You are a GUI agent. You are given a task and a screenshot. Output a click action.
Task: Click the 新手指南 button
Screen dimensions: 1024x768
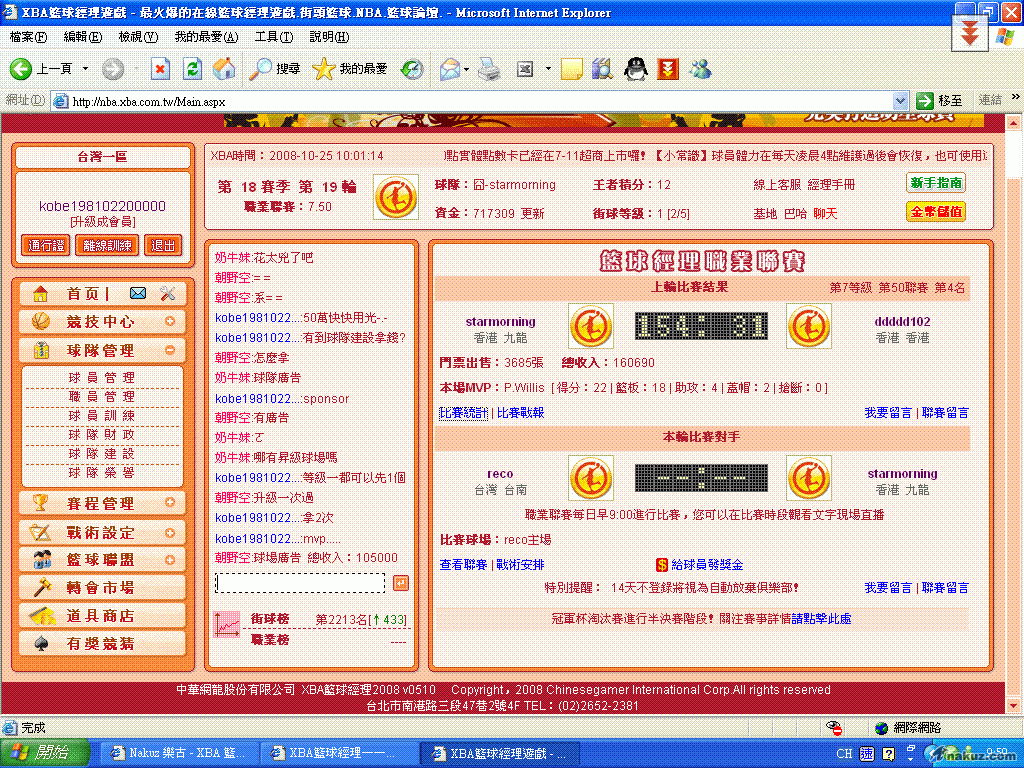pyautogui.click(x=936, y=183)
